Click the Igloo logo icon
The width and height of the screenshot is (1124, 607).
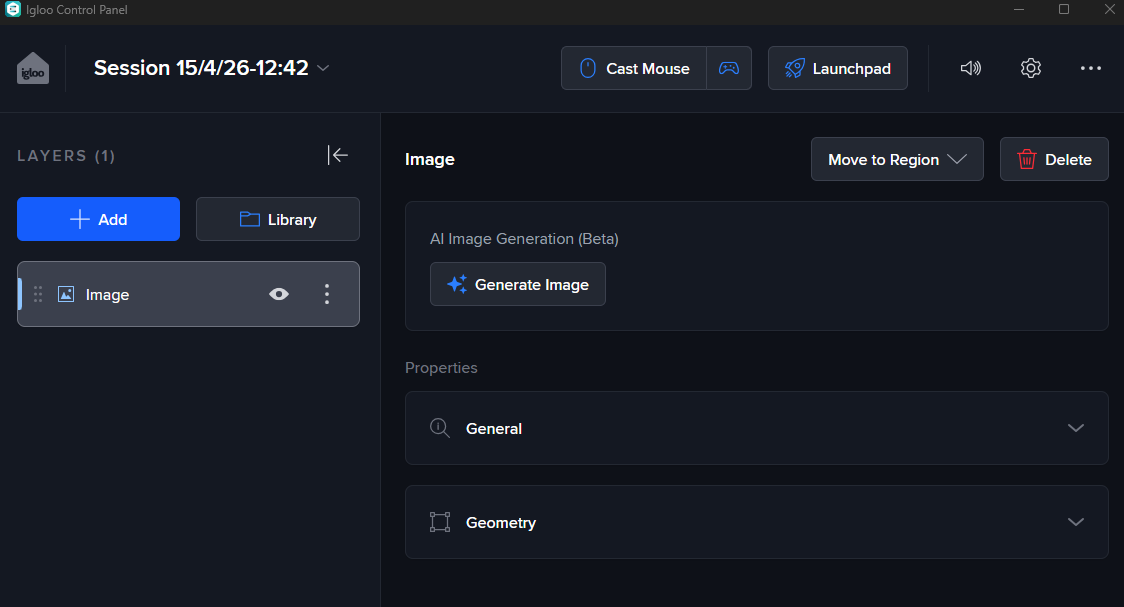[33, 68]
